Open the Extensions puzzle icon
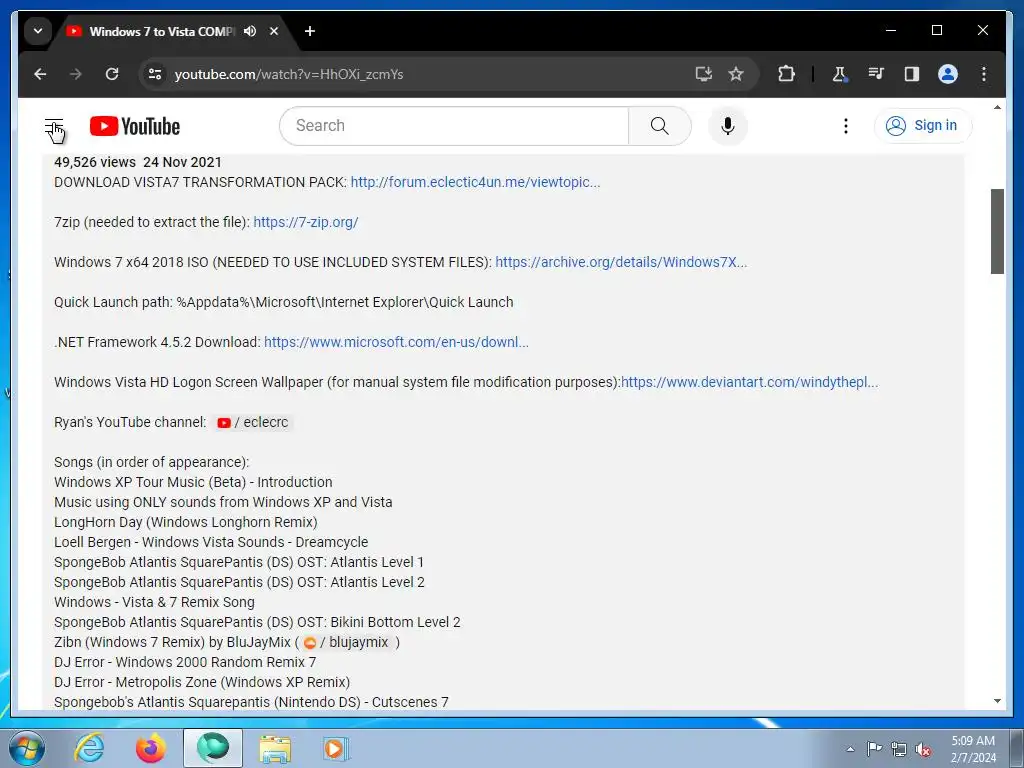 pyautogui.click(x=786, y=74)
